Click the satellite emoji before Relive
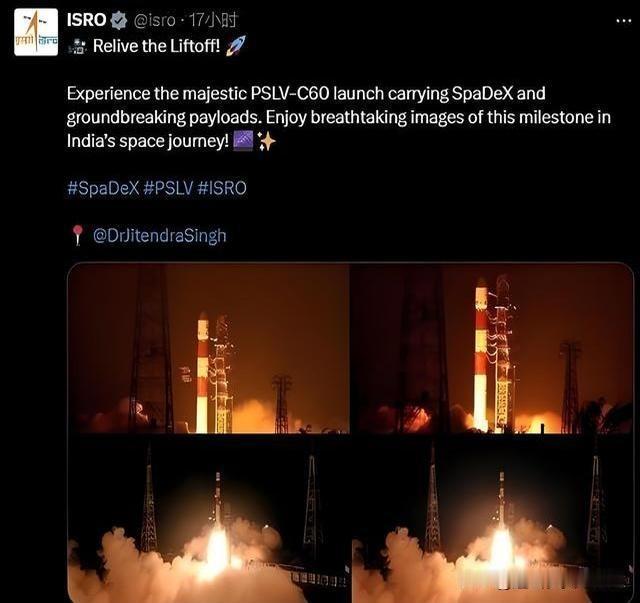 click(77, 46)
